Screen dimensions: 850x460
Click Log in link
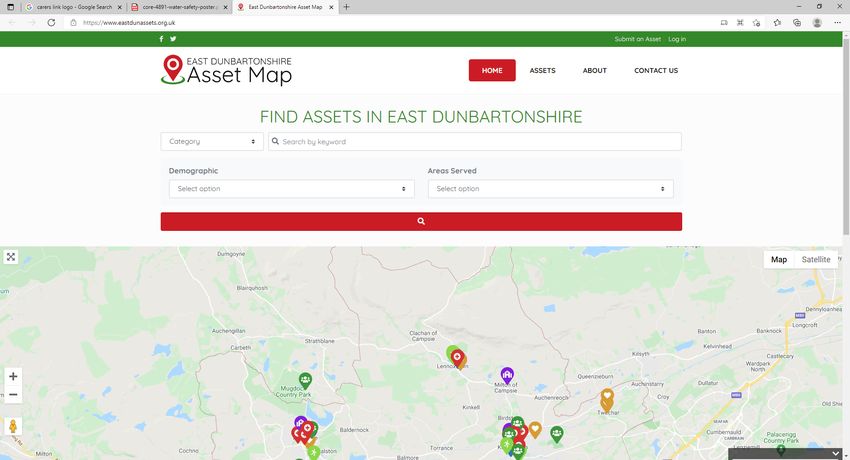coord(677,39)
